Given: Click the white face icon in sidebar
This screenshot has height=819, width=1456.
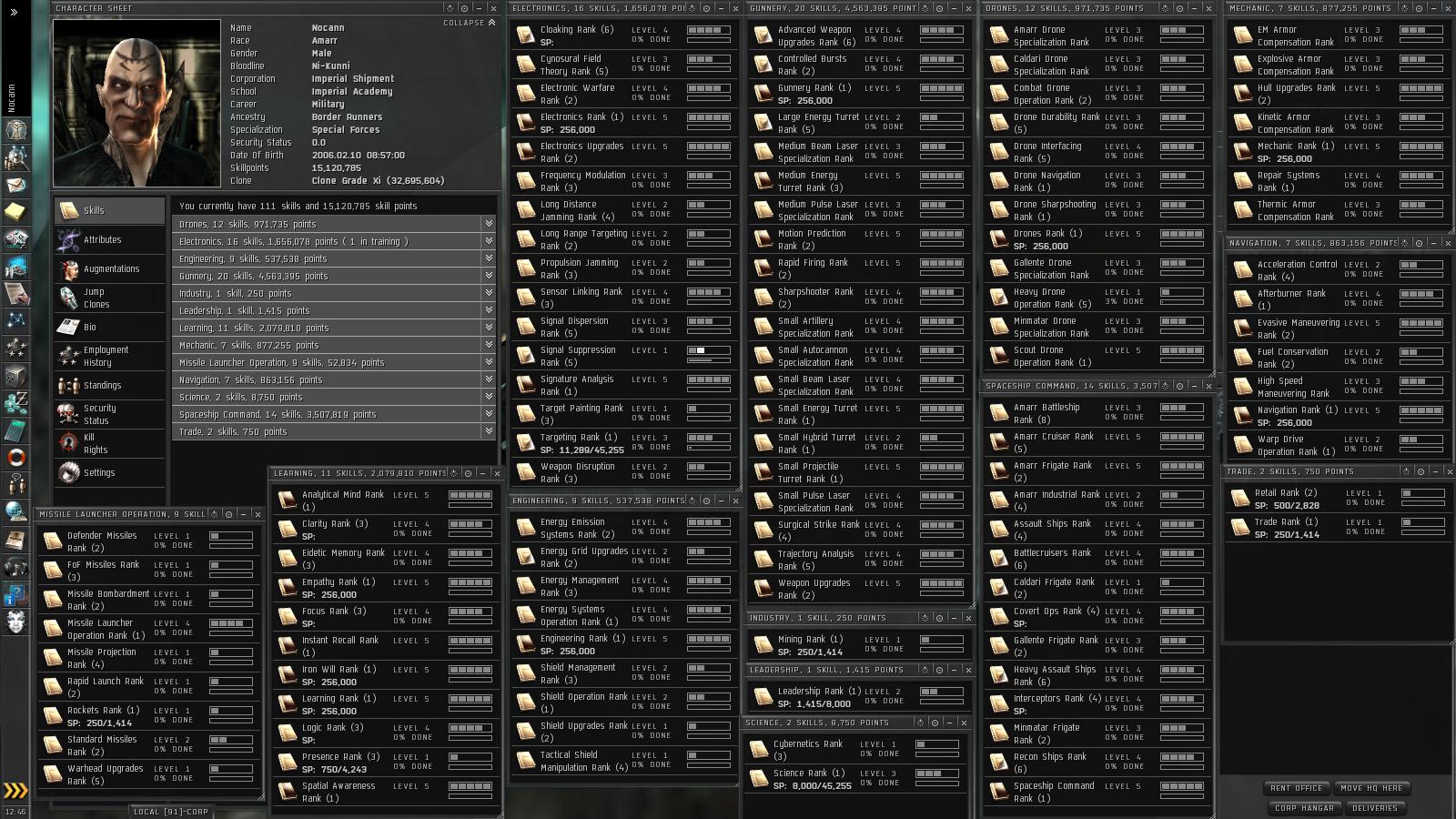Looking at the screenshot, I should tap(15, 622).
